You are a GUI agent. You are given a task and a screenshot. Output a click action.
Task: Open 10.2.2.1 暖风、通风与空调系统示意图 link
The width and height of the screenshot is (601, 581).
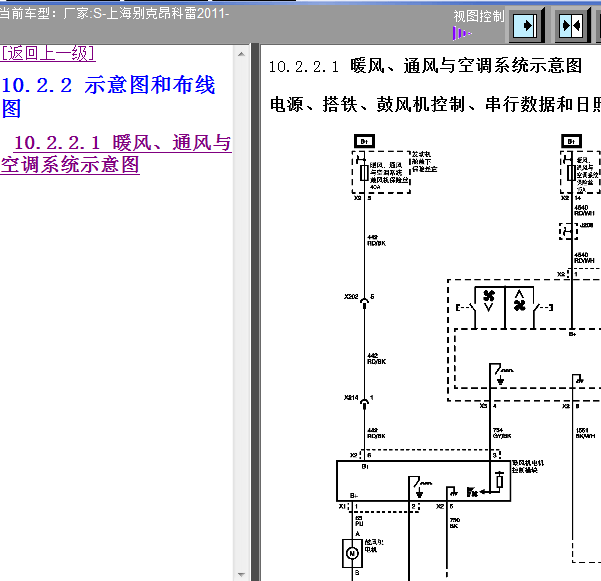[116, 154]
